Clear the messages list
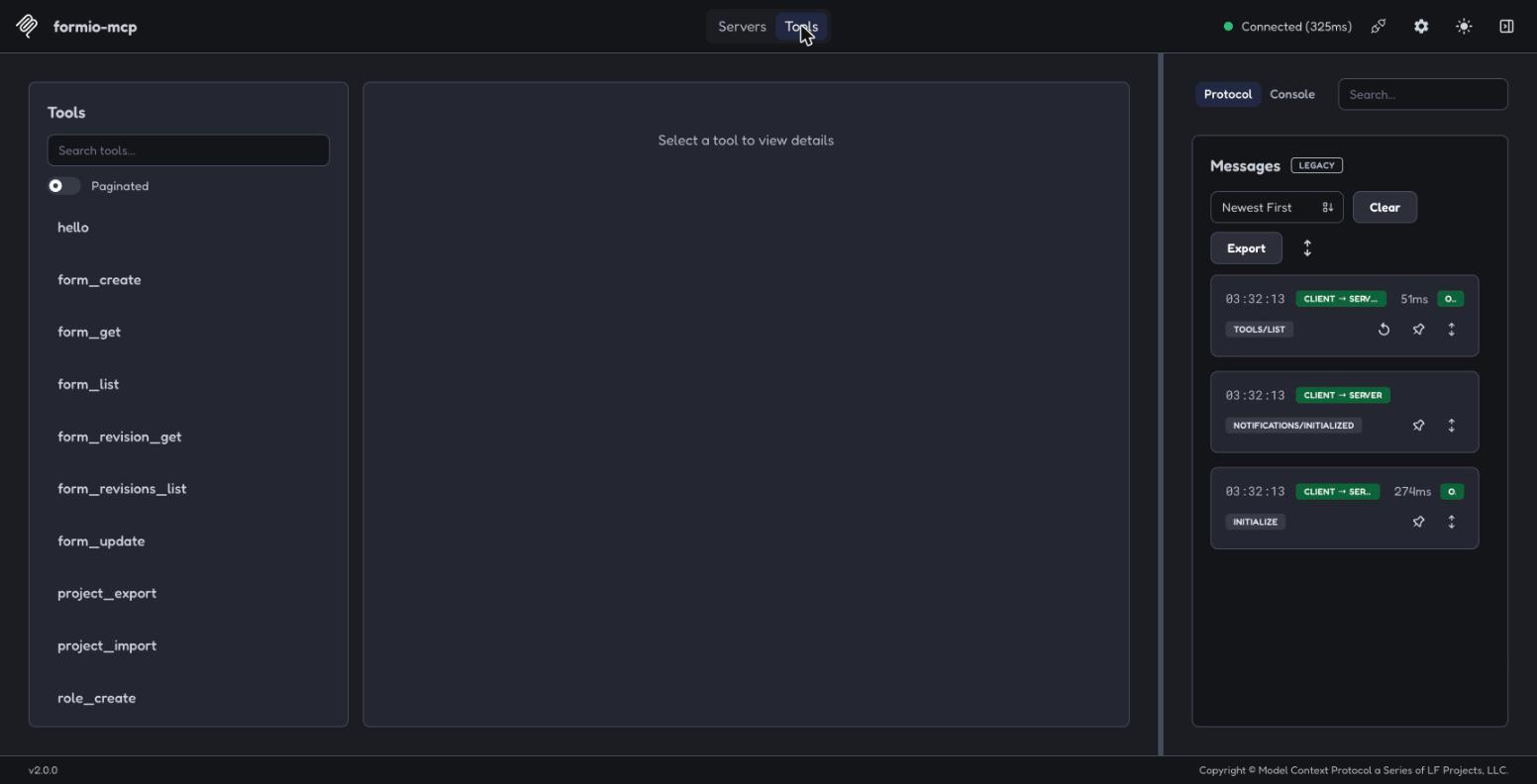The height and width of the screenshot is (784, 1537). pos(1384,207)
